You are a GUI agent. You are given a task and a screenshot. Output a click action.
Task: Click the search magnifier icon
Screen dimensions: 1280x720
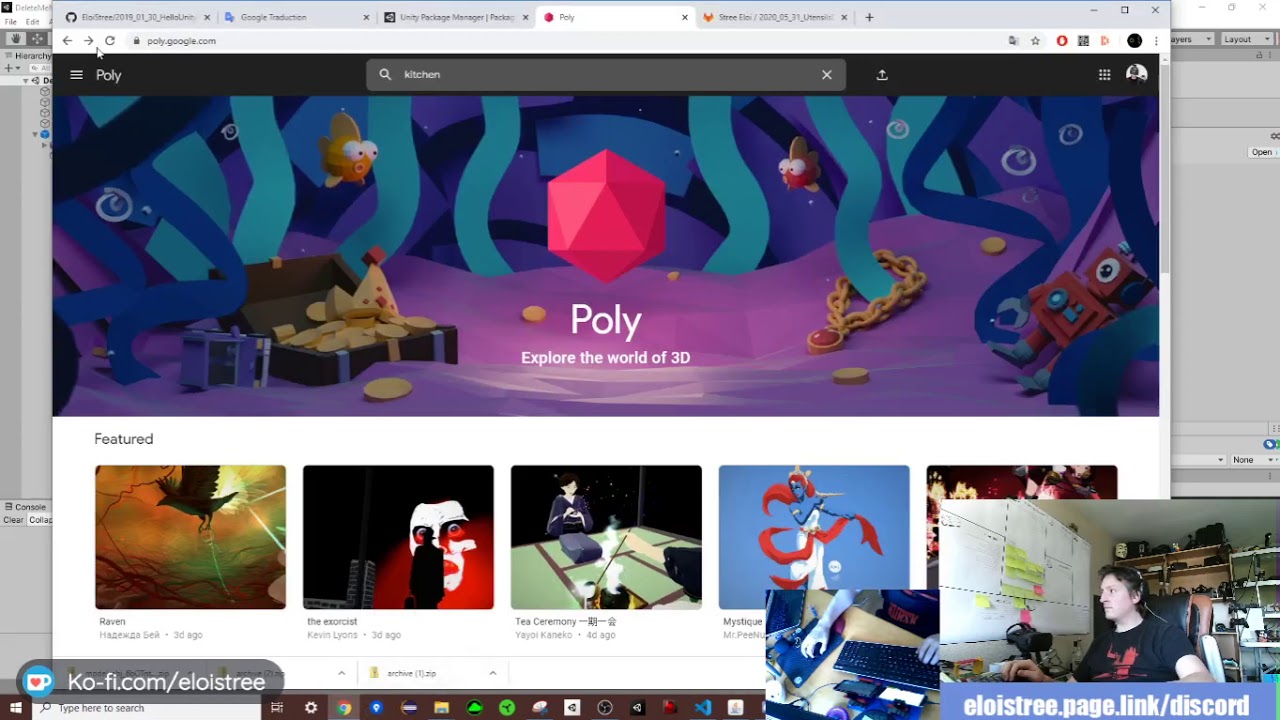pyautogui.click(x=385, y=74)
